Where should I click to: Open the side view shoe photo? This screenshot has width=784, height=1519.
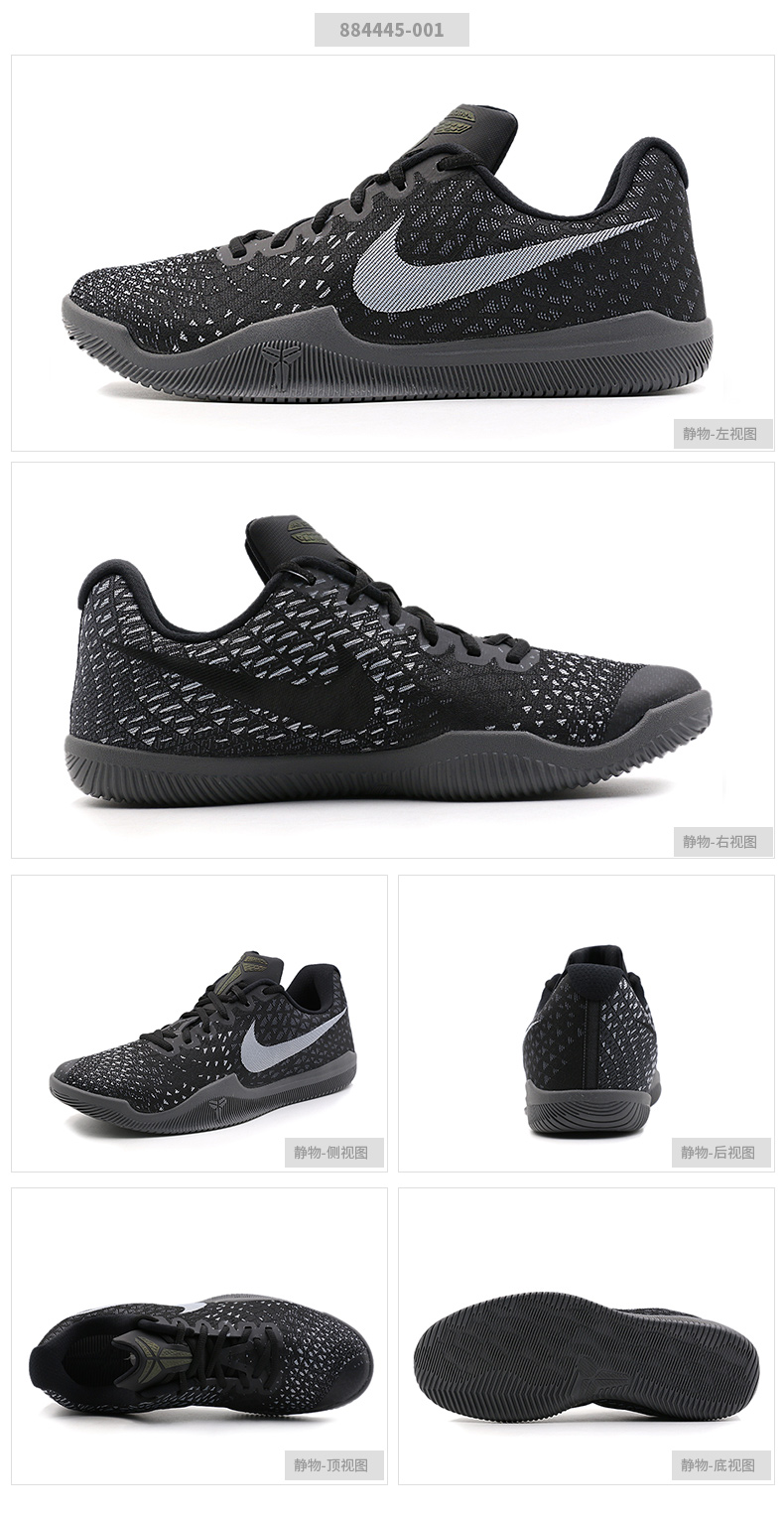click(199, 1023)
